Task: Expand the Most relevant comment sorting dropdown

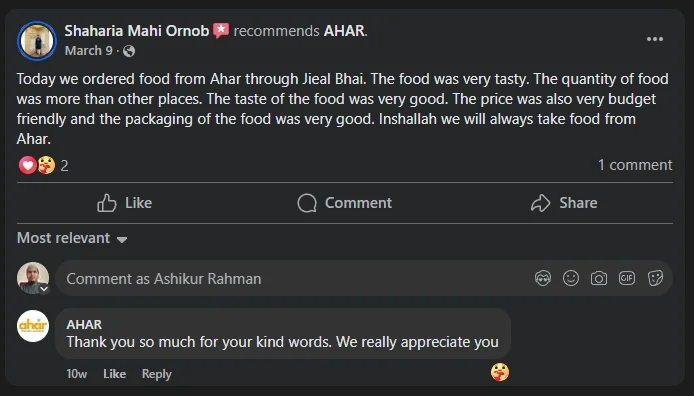Action: [72, 238]
